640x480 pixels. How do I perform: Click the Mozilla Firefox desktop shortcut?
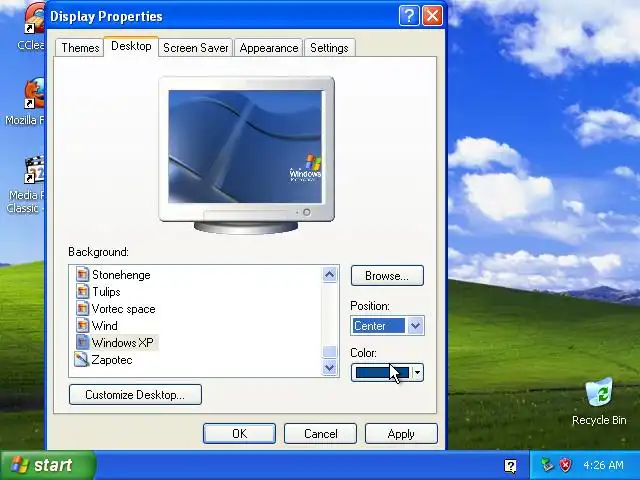tap(34, 93)
